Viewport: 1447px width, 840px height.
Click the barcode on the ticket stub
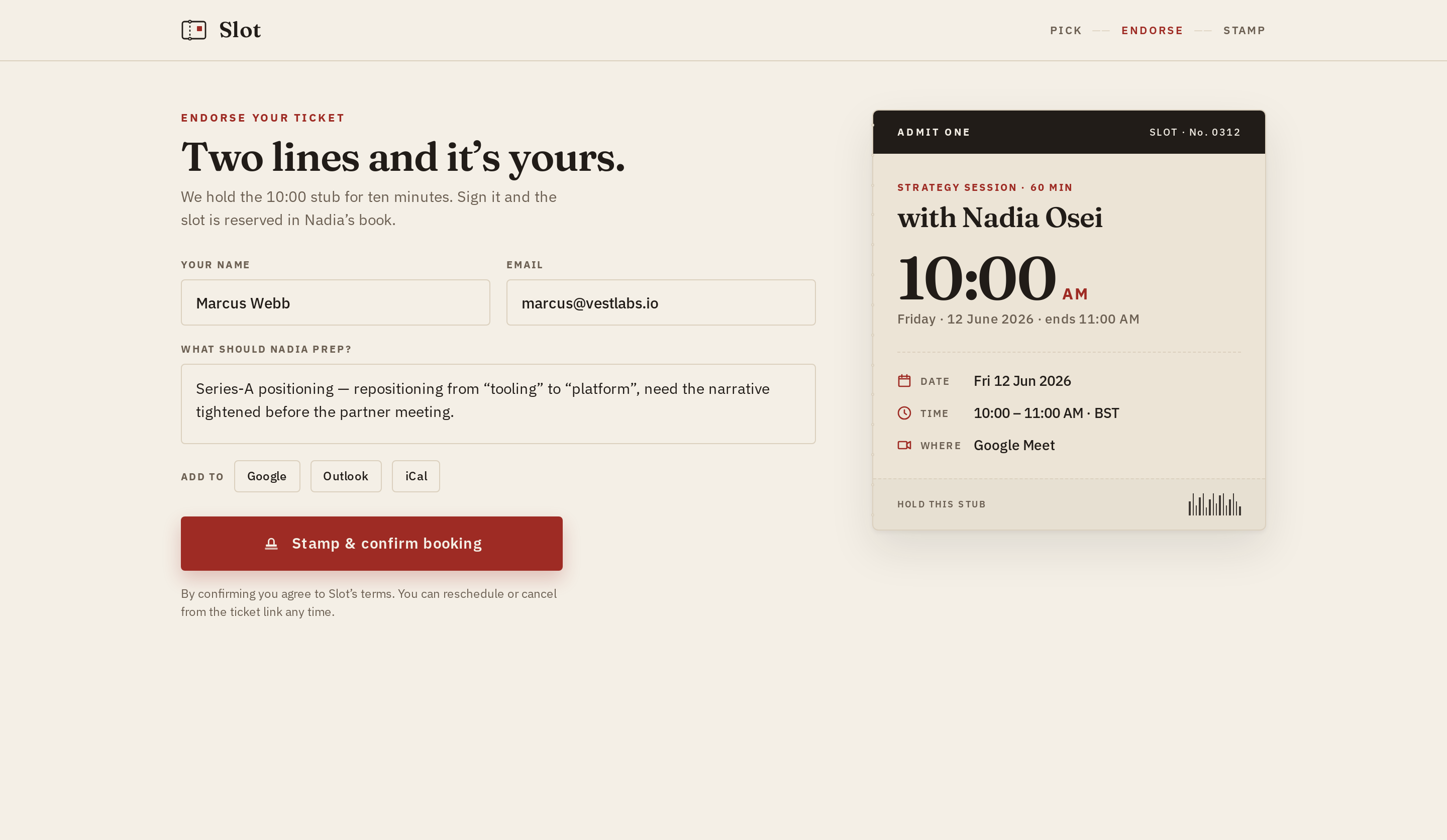tap(1214, 504)
